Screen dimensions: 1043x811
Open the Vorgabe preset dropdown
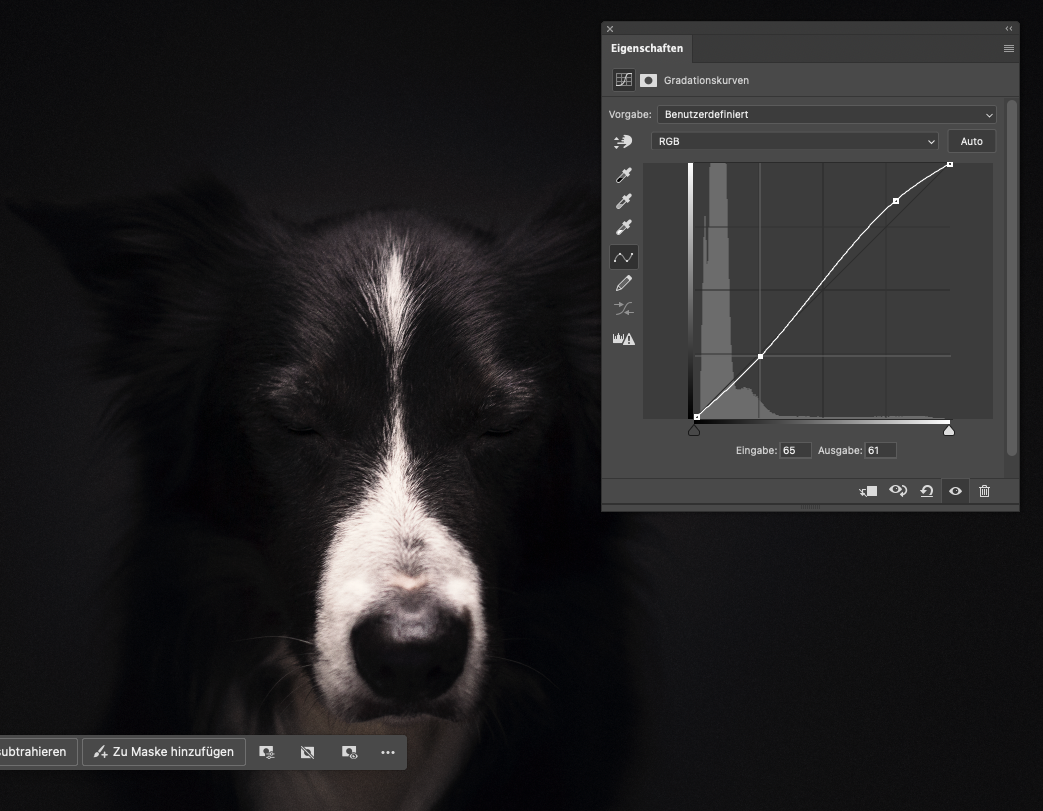[826, 115]
